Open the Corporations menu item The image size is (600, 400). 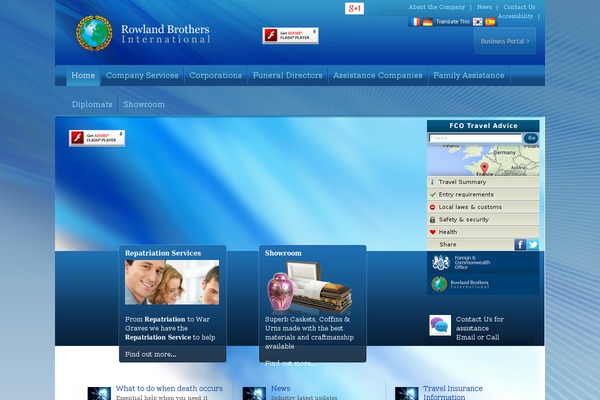coord(215,75)
